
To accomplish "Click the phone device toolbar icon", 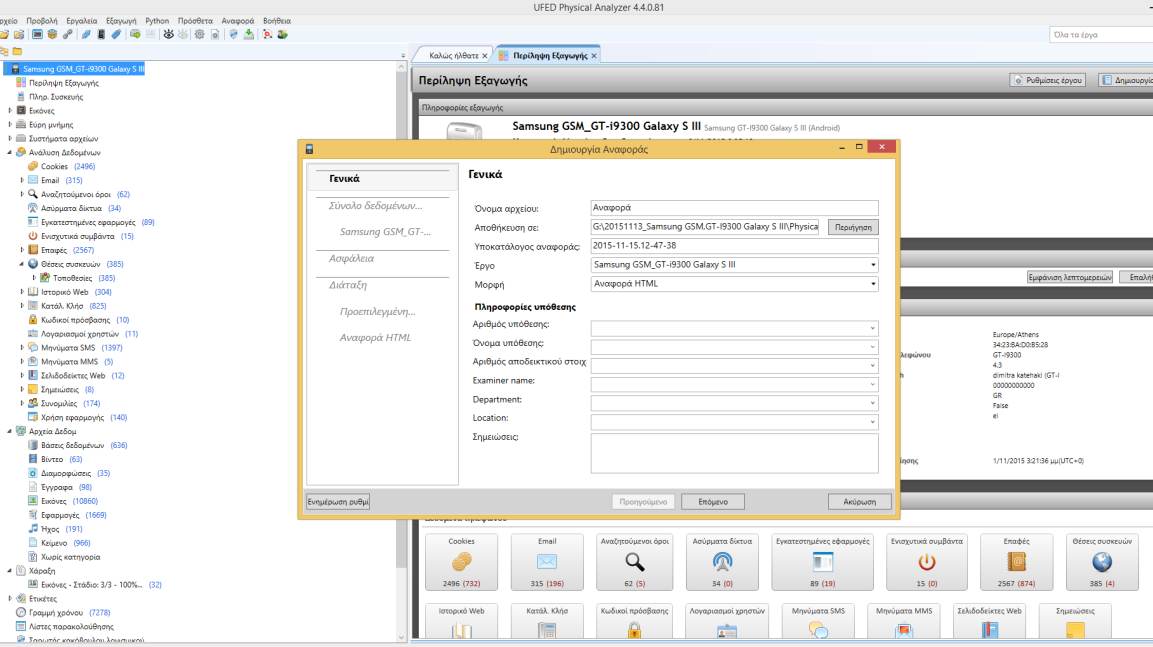I will coord(101,35).
